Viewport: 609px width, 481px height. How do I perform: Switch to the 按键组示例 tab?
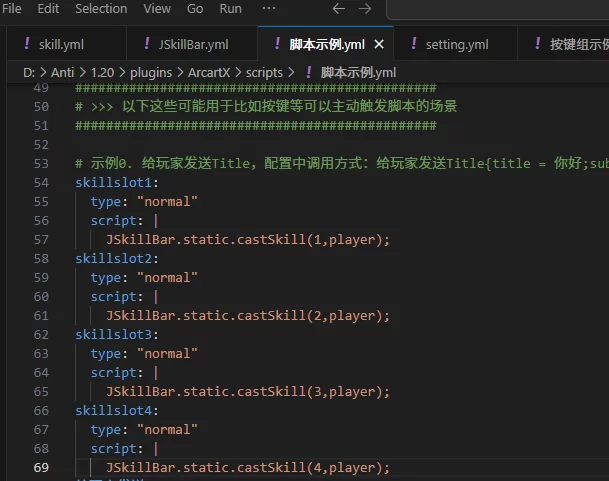(563, 44)
